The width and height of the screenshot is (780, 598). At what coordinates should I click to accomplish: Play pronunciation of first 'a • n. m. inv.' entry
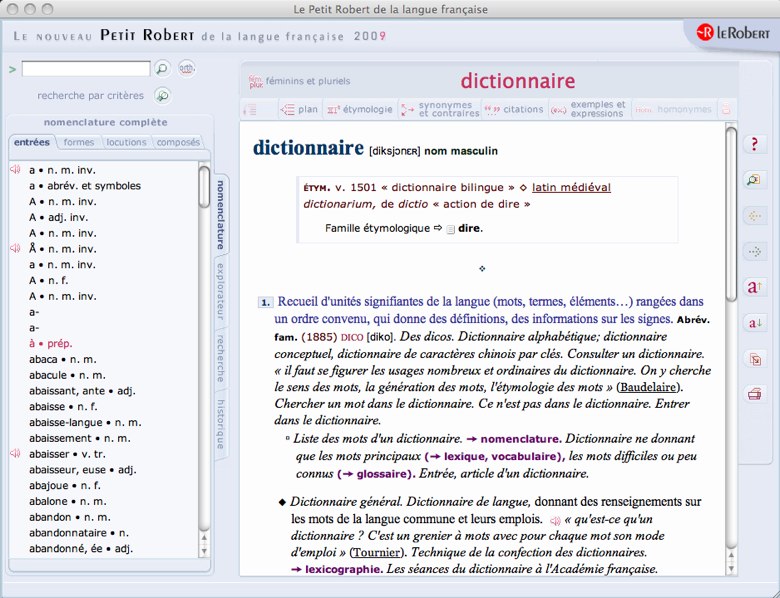point(15,170)
